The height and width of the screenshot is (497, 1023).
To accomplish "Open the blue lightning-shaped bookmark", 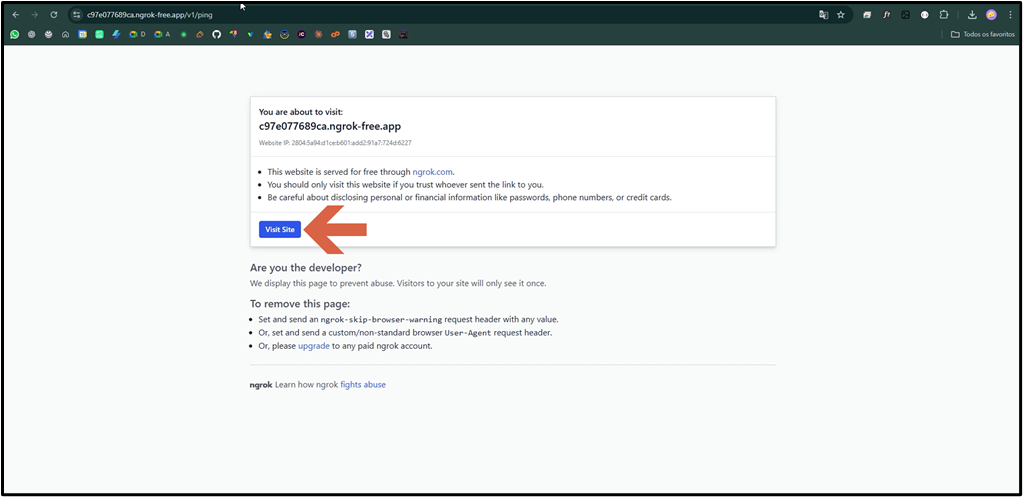I will coord(116,35).
